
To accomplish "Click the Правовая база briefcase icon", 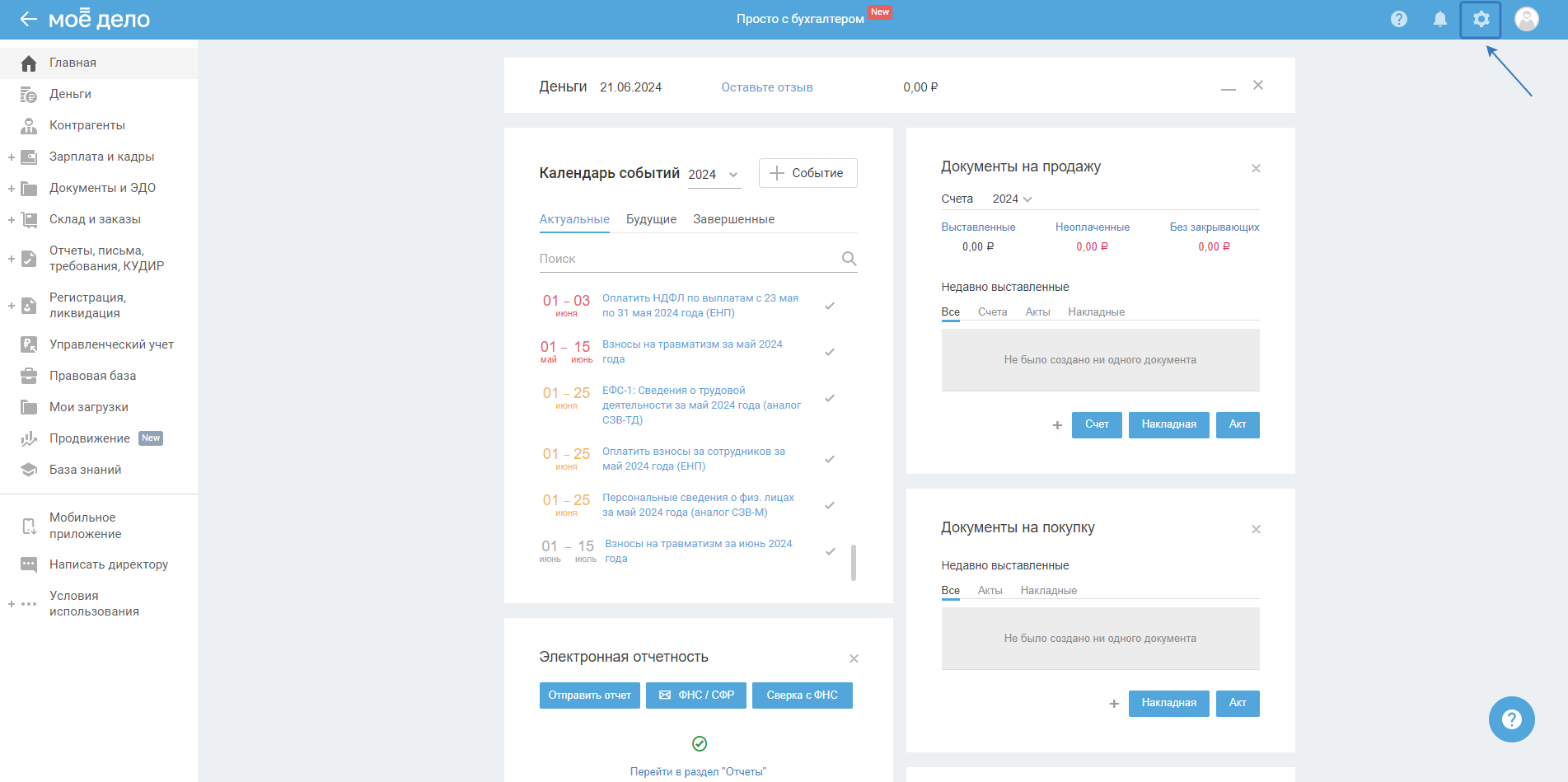I will click(29, 377).
